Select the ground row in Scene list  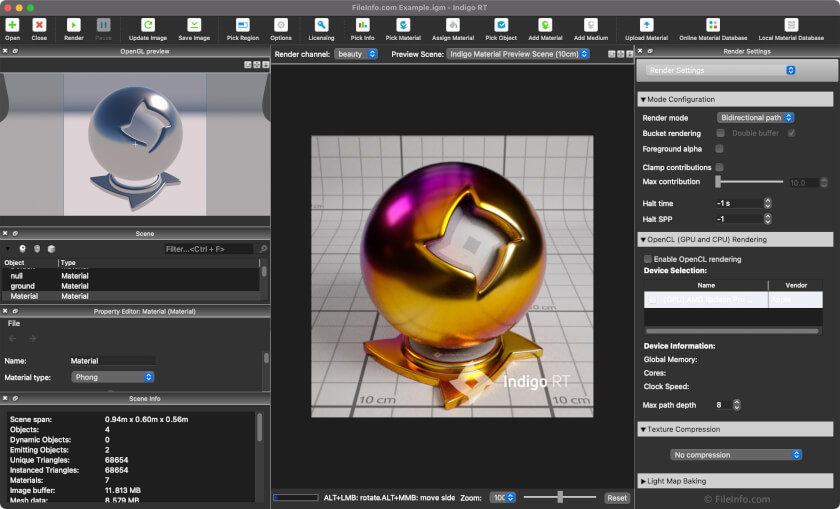[x=23, y=286]
